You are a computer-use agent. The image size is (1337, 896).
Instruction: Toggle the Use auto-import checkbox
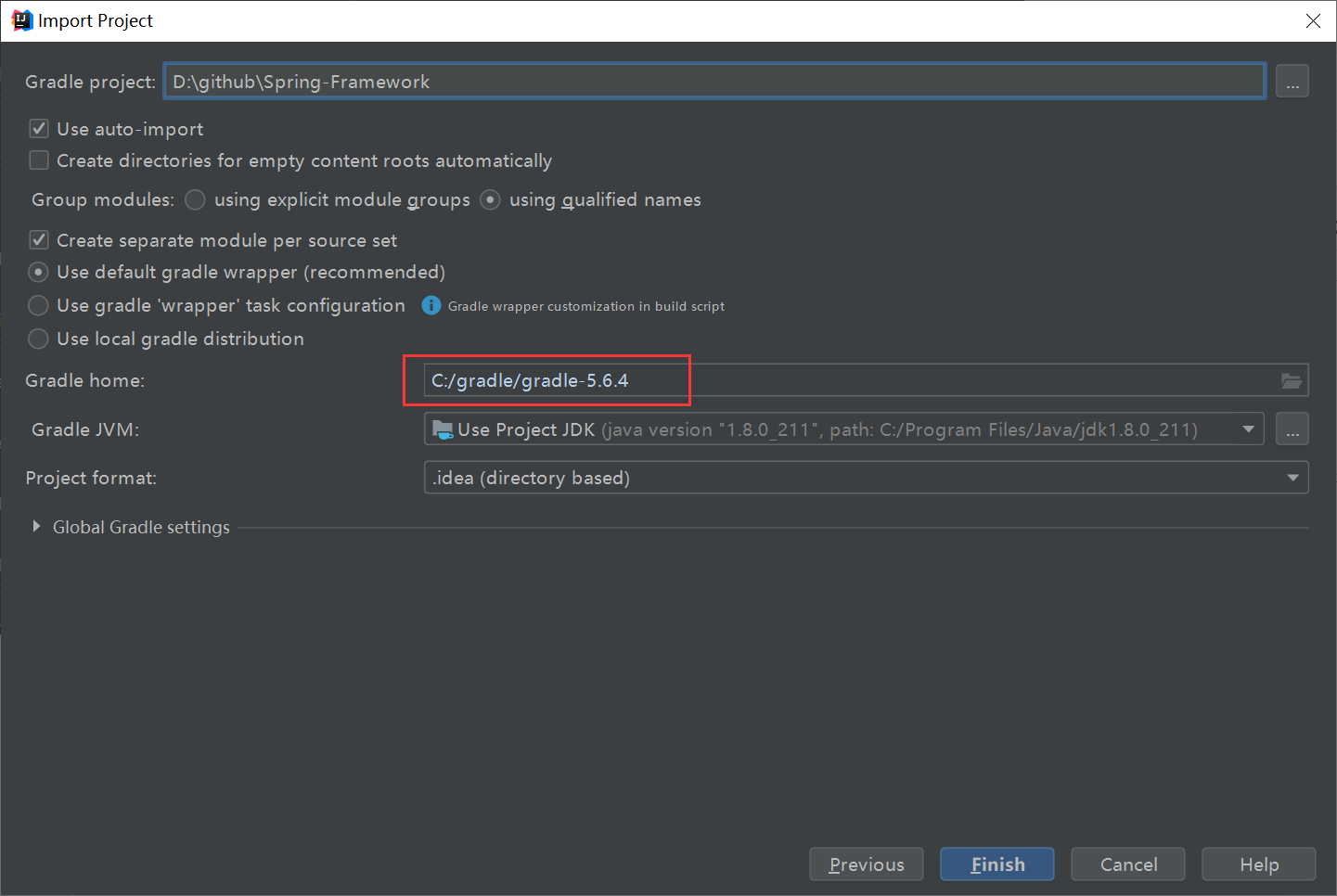(39, 129)
